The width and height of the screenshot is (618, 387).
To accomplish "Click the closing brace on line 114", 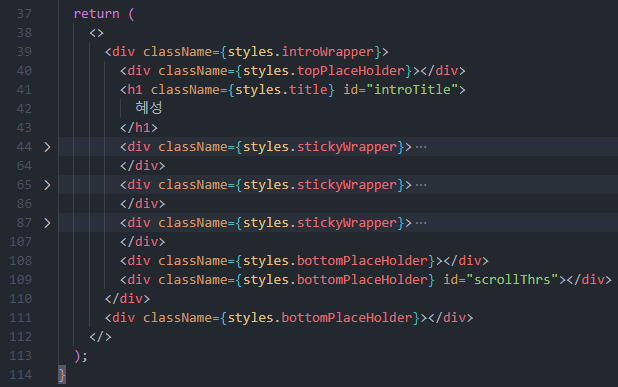I will (x=62, y=374).
